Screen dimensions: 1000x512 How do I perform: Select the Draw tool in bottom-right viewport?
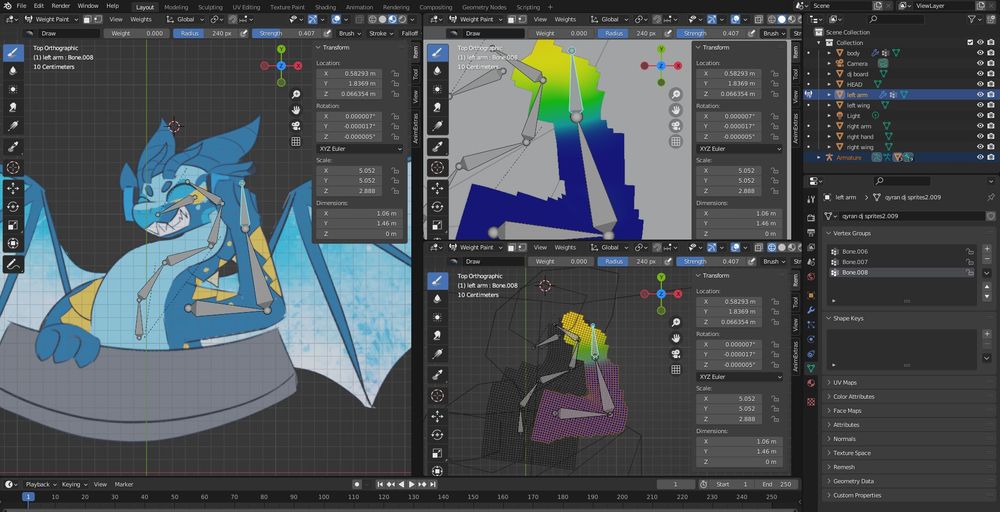click(x=438, y=281)
